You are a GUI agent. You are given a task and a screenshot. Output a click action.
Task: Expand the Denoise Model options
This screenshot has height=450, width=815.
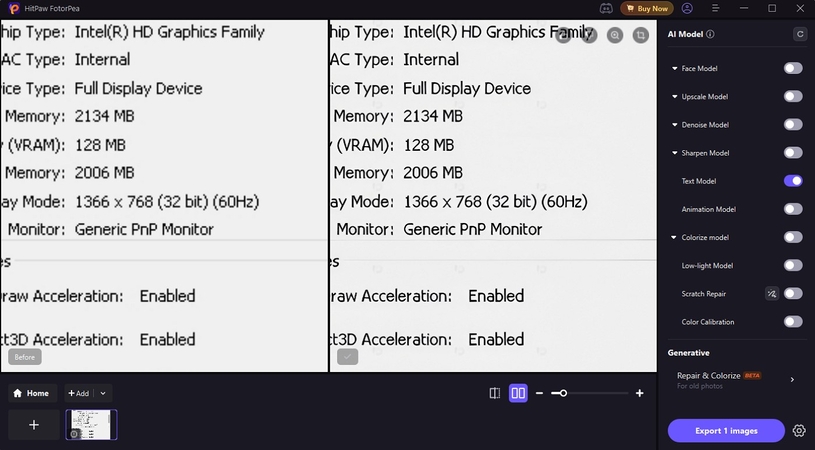(675, 125)
